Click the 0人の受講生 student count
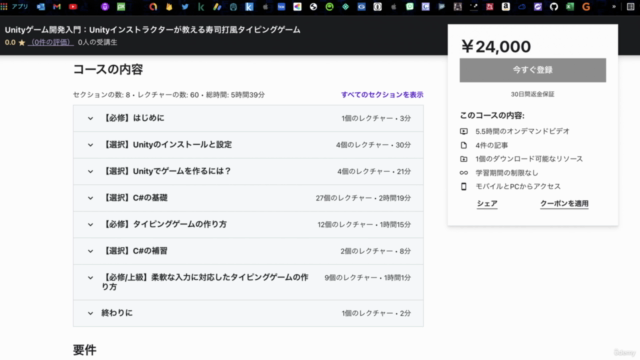Image resolution: width=640 pixels, height=360 pixels. click(97, 42)
